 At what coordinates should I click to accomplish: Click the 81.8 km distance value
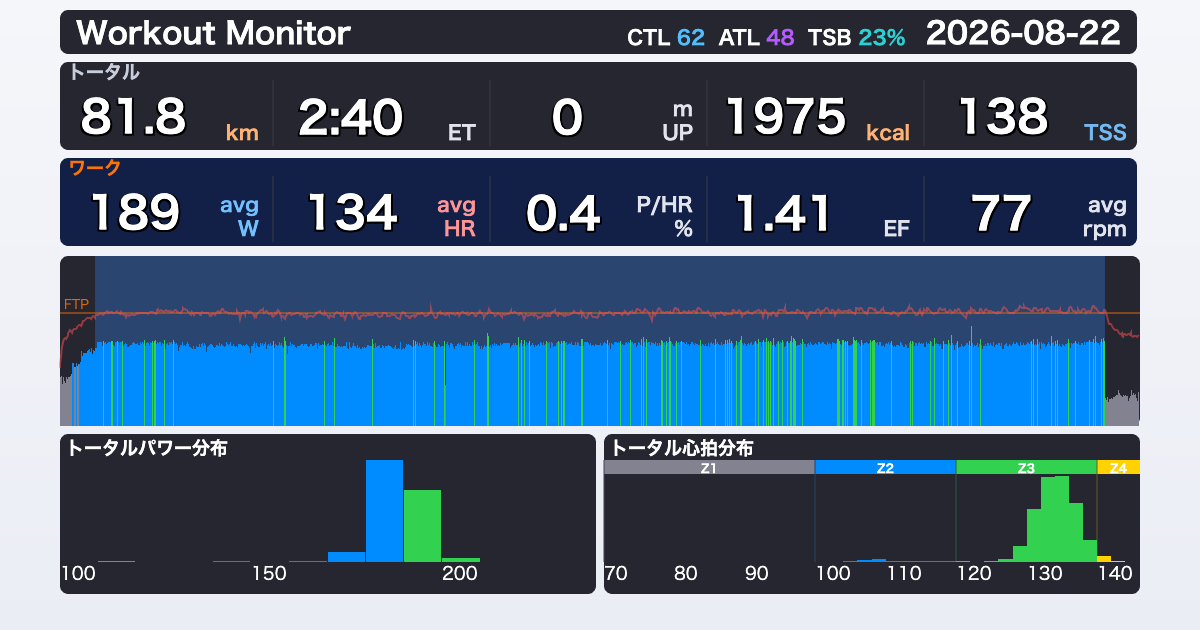[x=168, y=116]
